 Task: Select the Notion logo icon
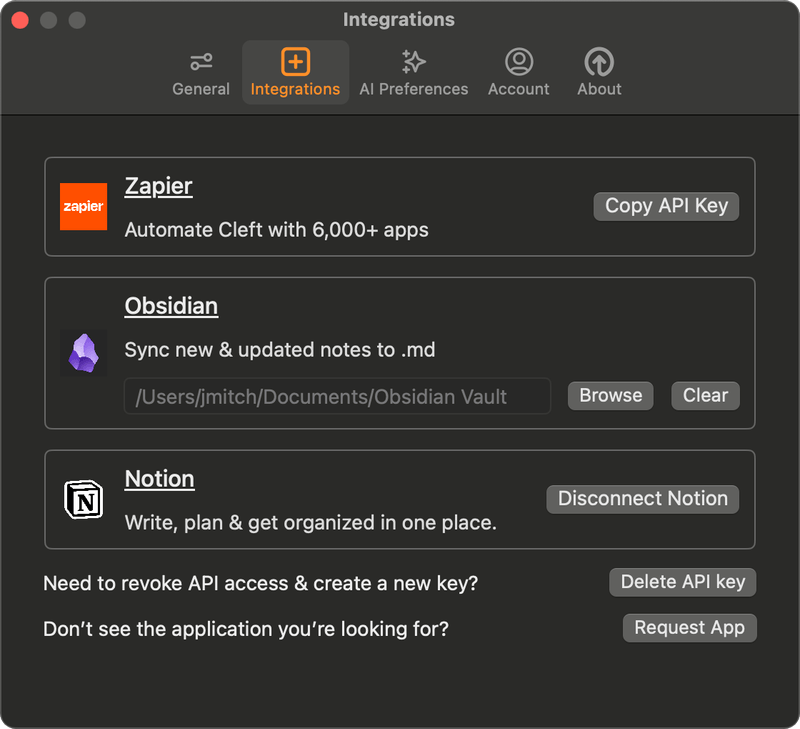pyautogui.click(x=83, y=499)
